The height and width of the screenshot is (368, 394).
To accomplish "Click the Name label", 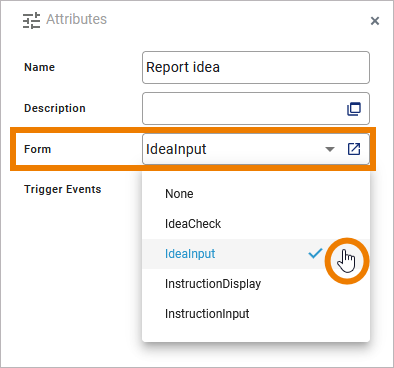I will click(39, 67).
